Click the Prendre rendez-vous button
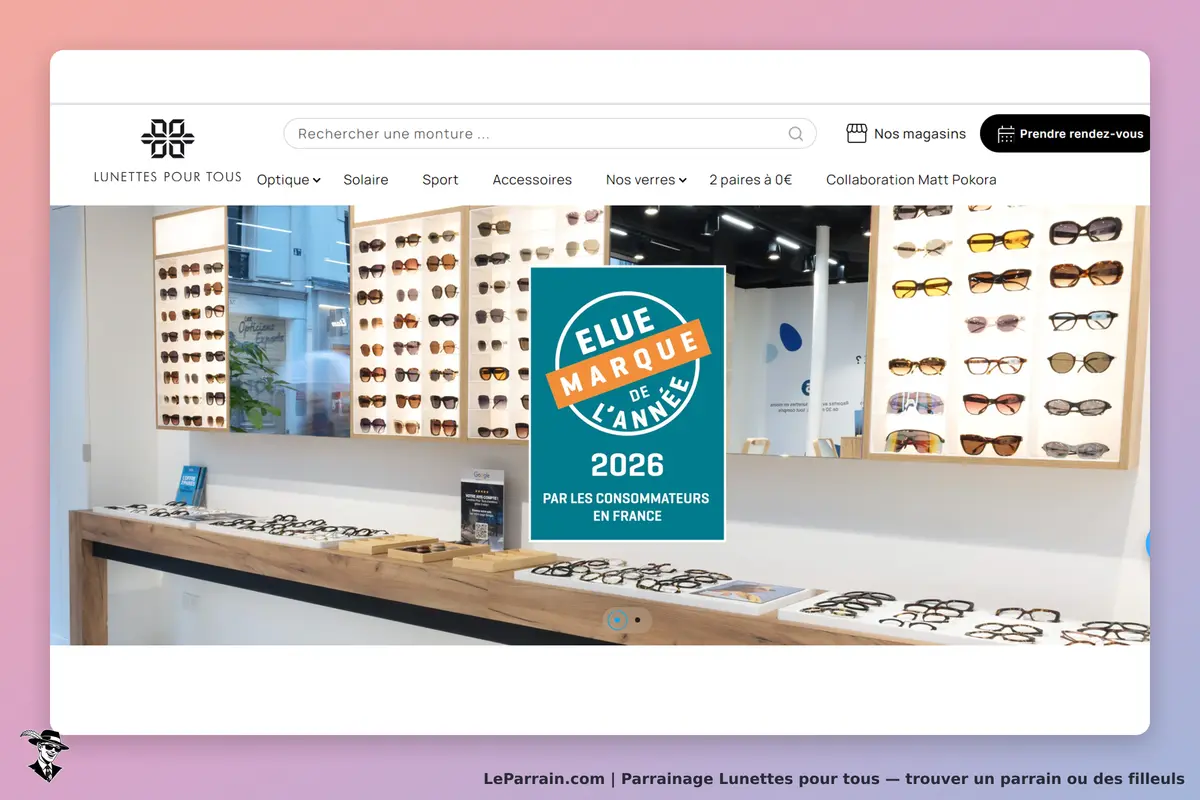Screen dimensions: 1200x800 [1065, 134]
